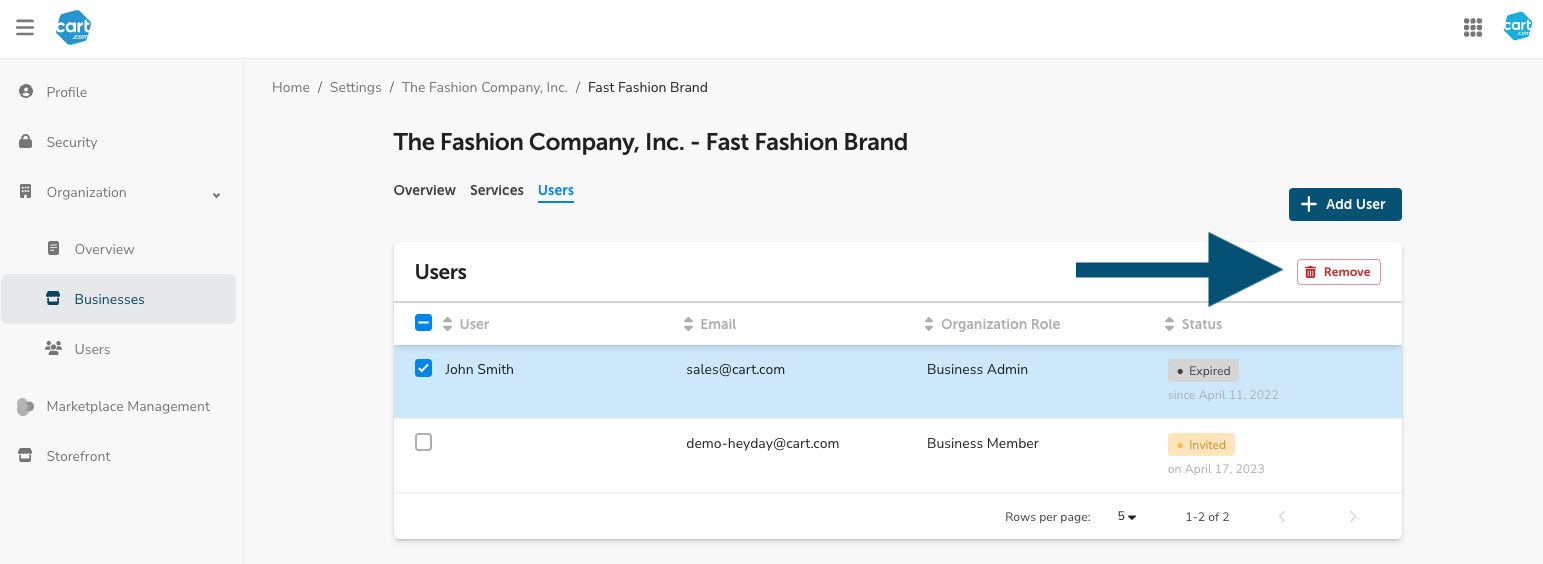The height and width of the screenshot is (564, 1543).
Task: Switch to the Overview tab
Action: (424, 190)
